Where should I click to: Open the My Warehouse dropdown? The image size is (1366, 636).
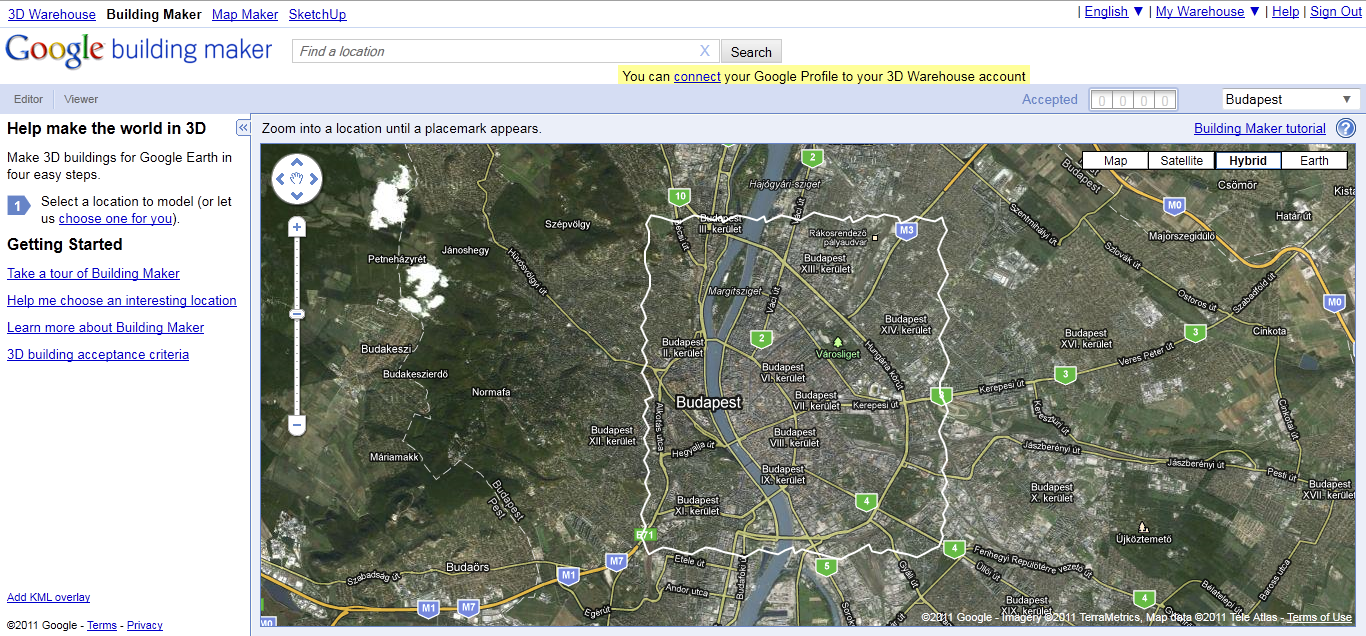pyautogui.click(x=1208, y=12)
